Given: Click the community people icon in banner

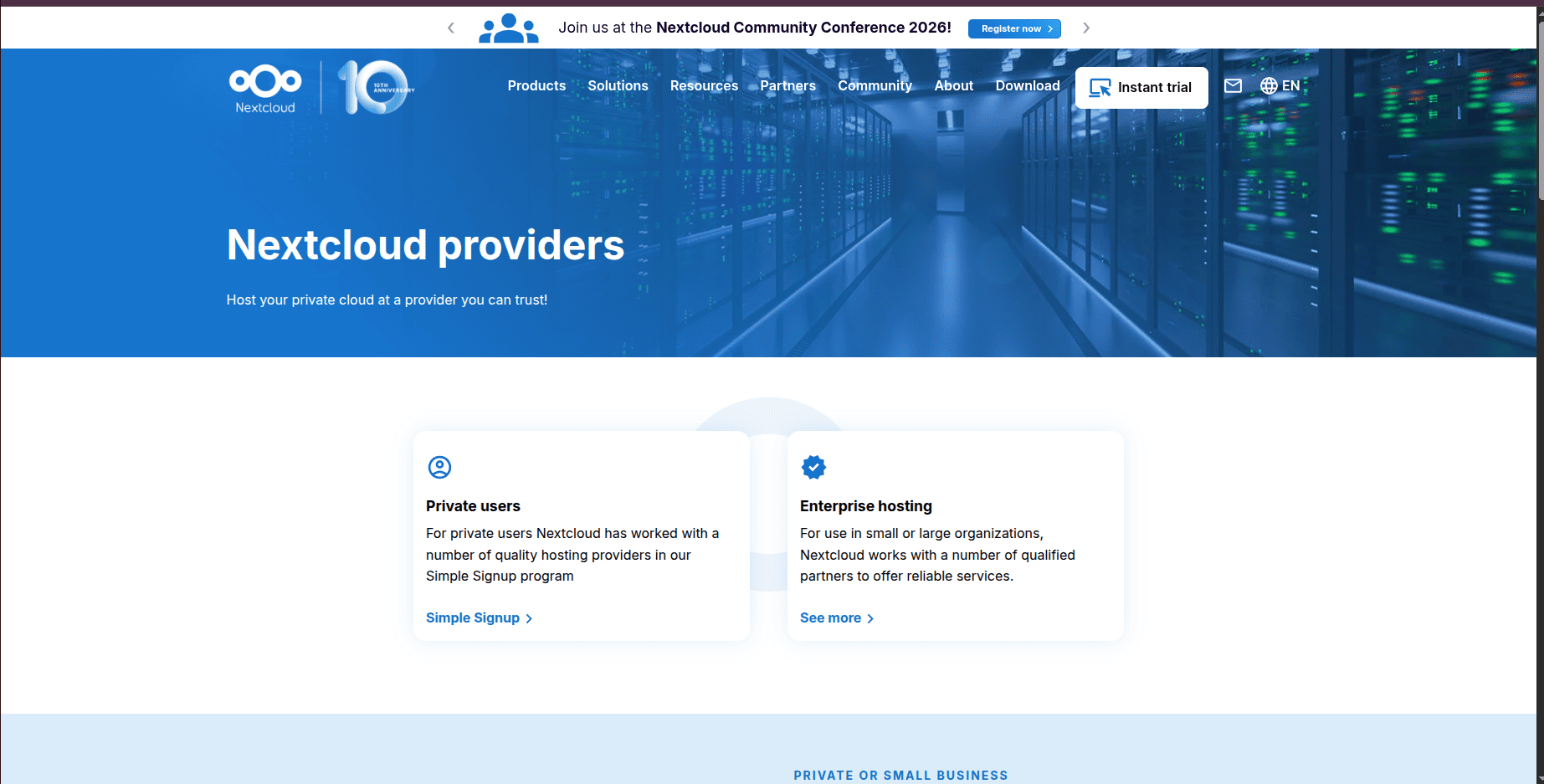Looking at the screenshot, I should point(509,28).
